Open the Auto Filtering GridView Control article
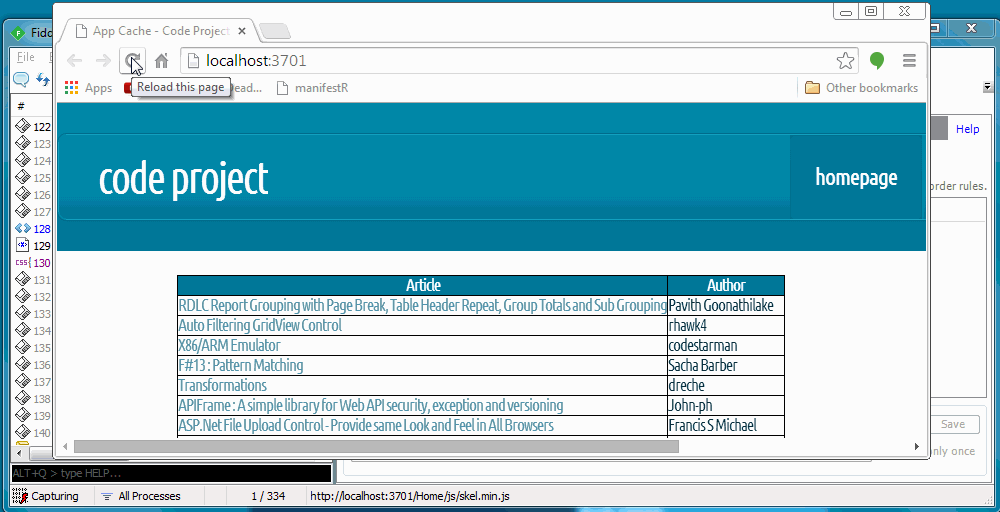The height and width of the screenshot is (512, 1000). [260, 325]
